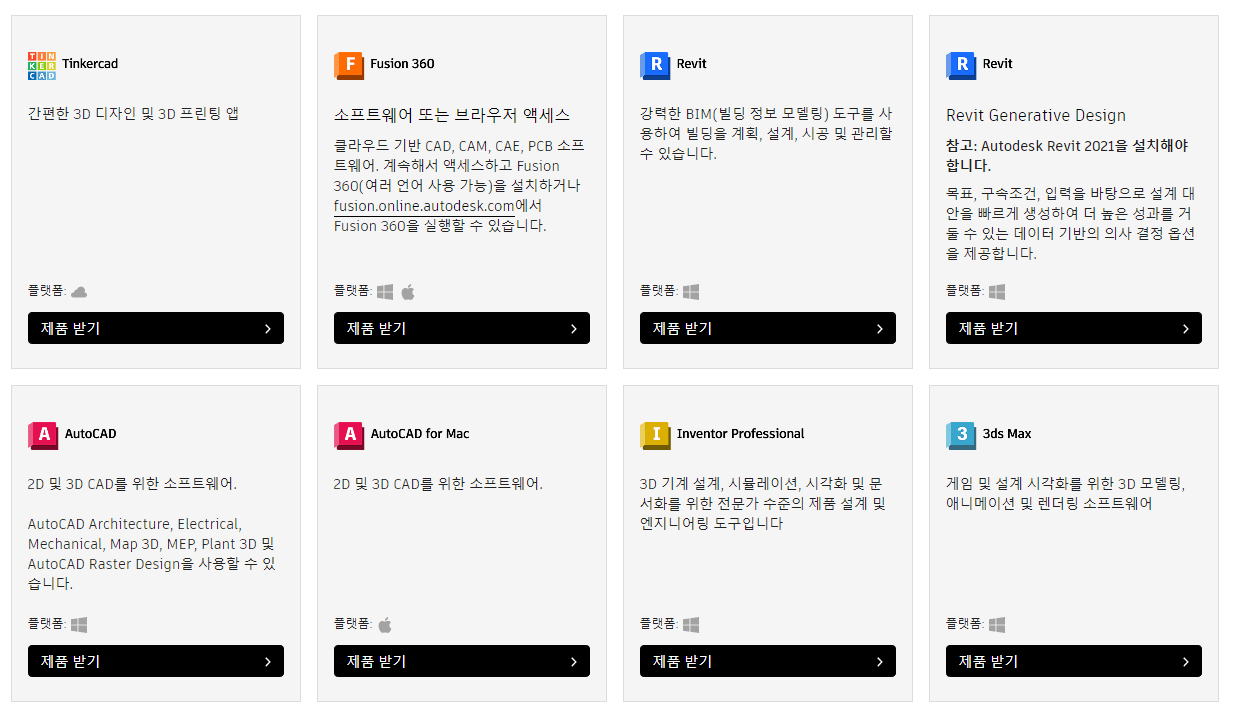Viewport: 1236px width, 716px height.
Task: Click 제품 받기 for Tinkercad
Action: tap(156, 327)
